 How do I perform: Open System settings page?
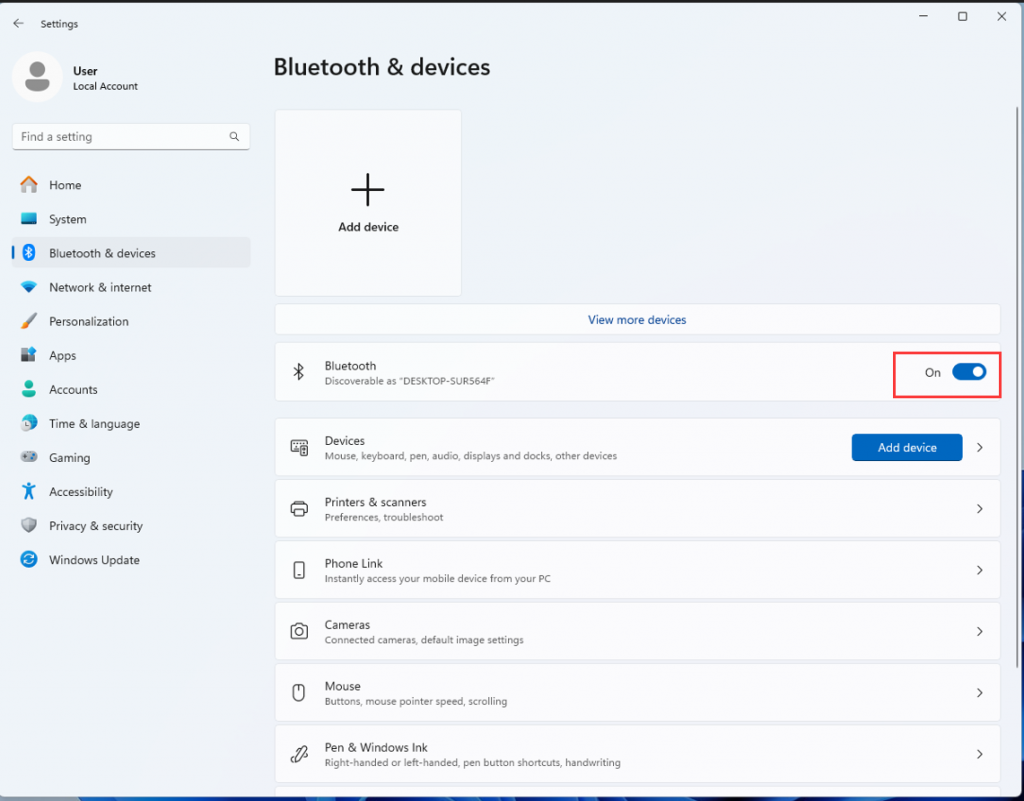(x=131, y=219)
